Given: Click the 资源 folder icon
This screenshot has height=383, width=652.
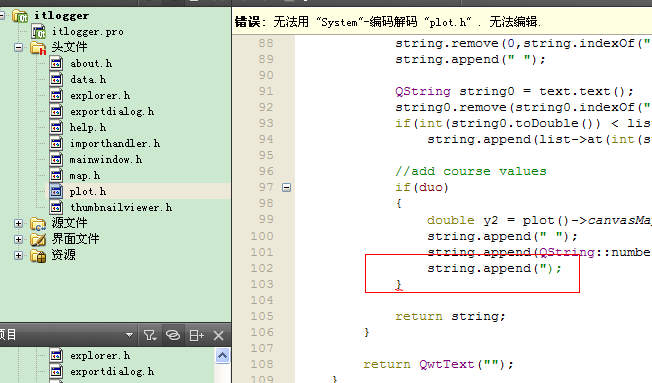Looking at the screenshot, I should (x=38, y=255).
